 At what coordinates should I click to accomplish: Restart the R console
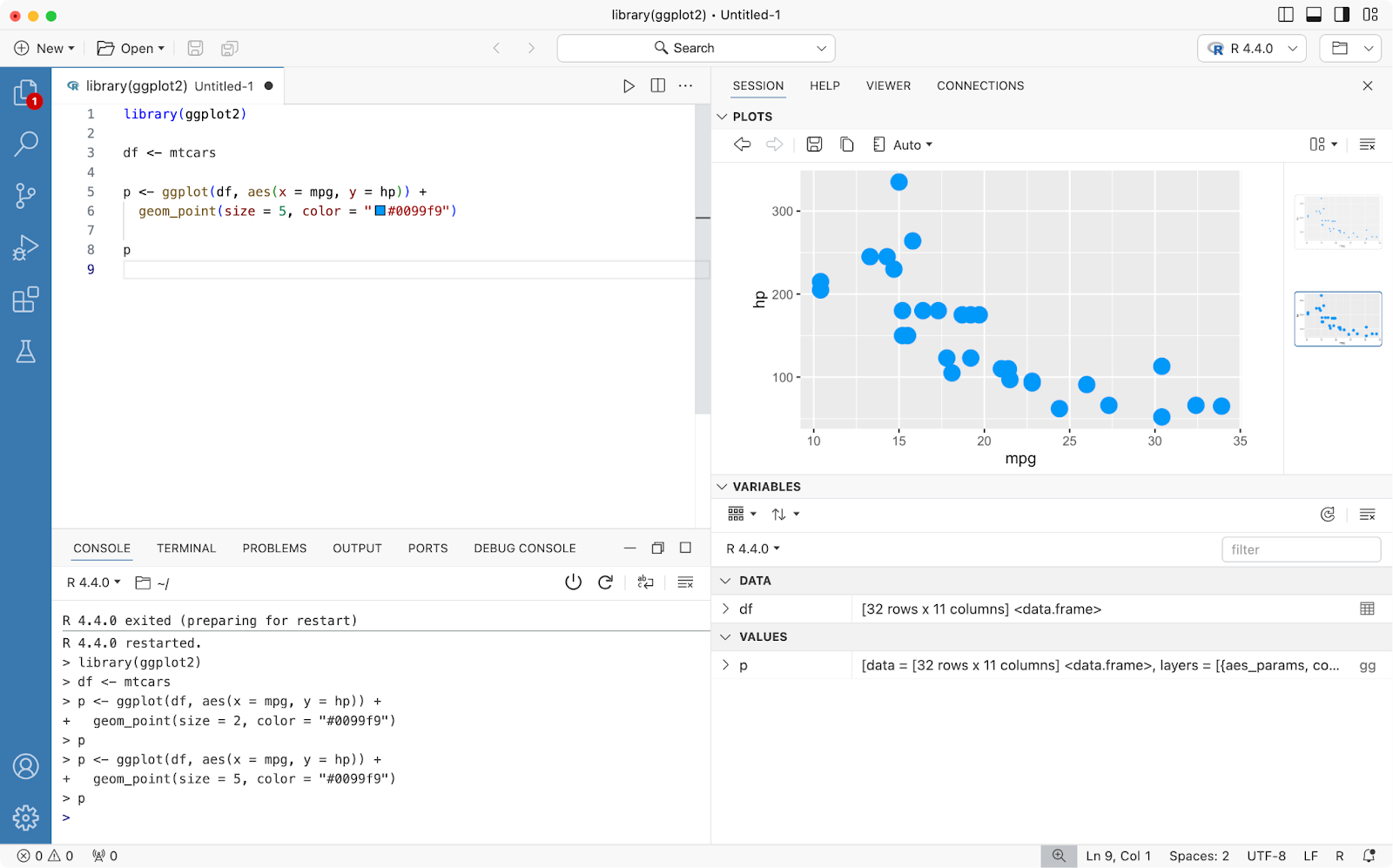point(606,582)
